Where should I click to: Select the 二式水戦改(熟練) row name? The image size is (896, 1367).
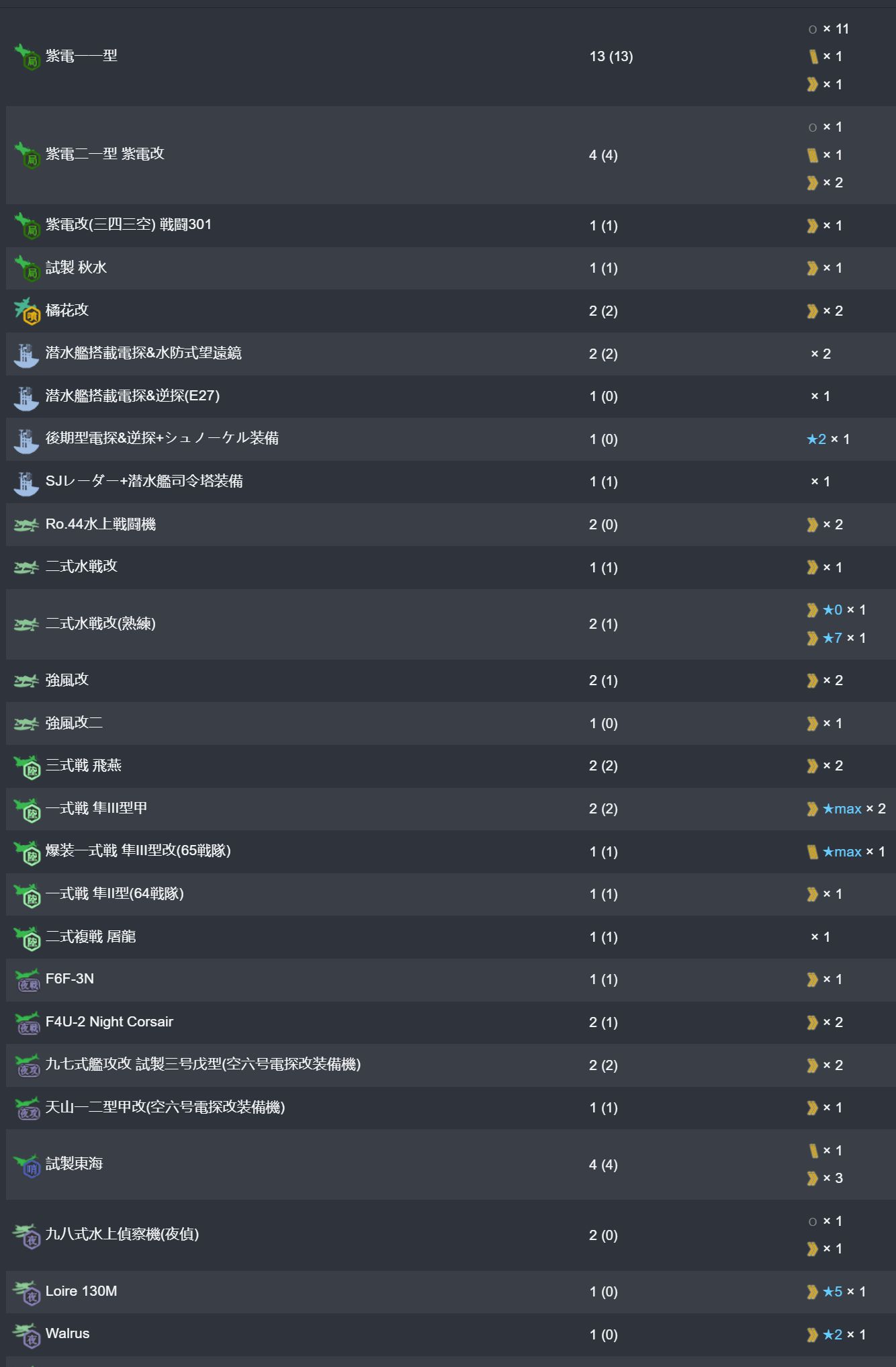101,623
